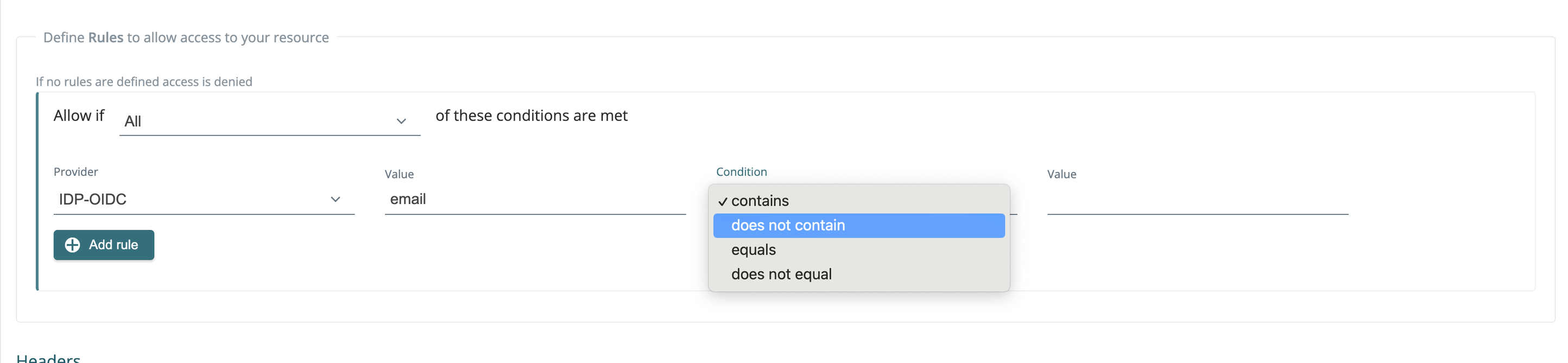Click the 'If no rules are defined' note

coord(144,82)
